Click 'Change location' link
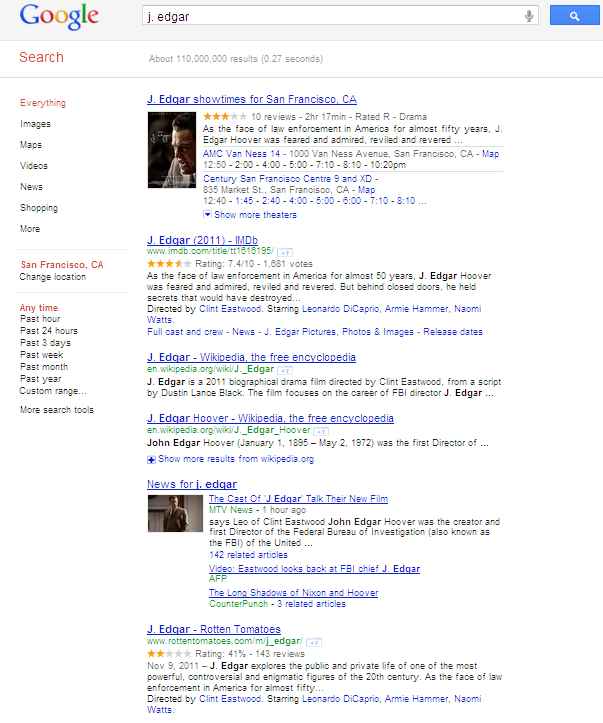Image resolution: width=603 pixels, height=723 pixels. coord(53,277)
